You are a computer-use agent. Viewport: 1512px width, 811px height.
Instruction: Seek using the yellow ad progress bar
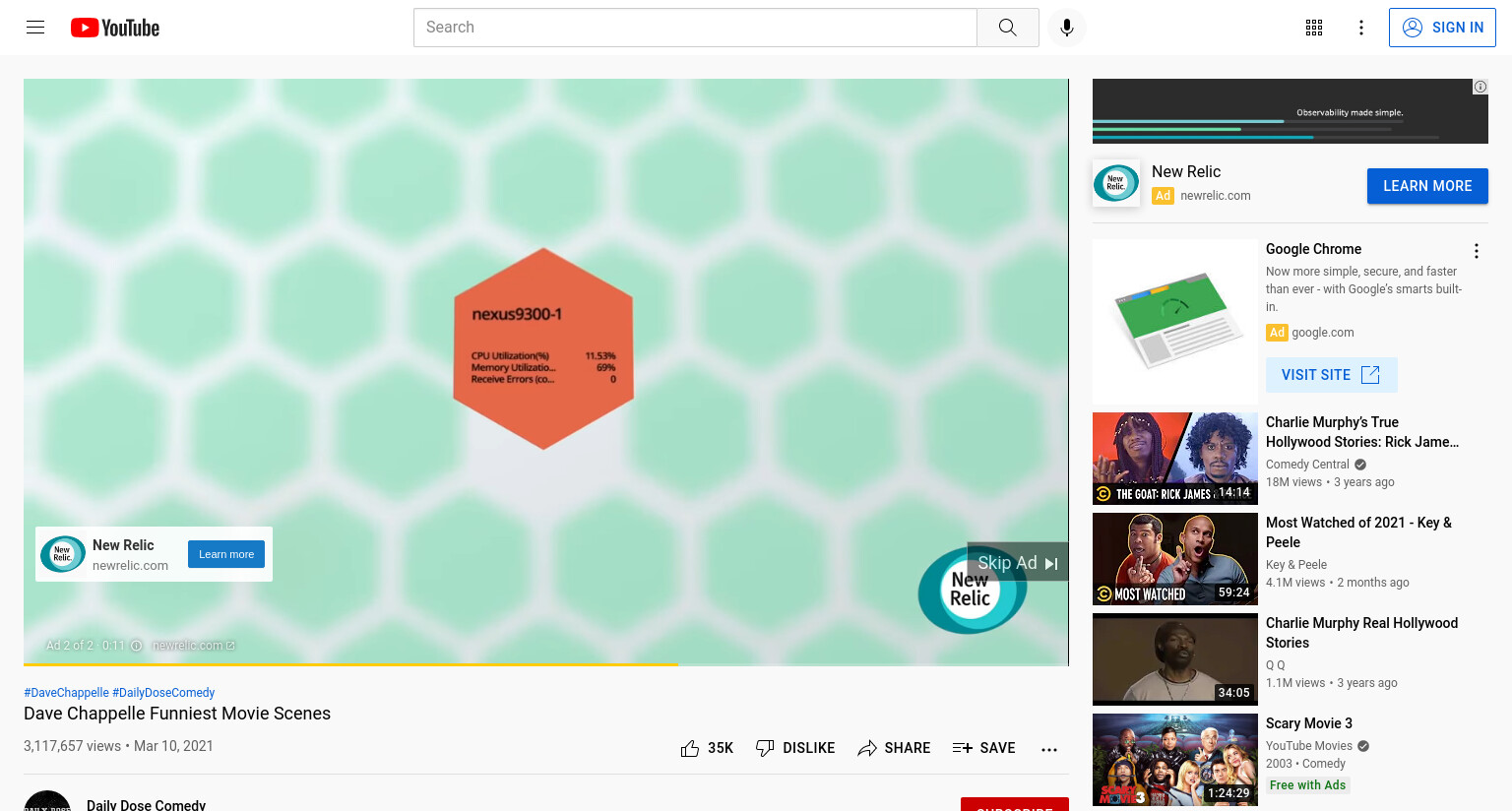tap(546, 664)
